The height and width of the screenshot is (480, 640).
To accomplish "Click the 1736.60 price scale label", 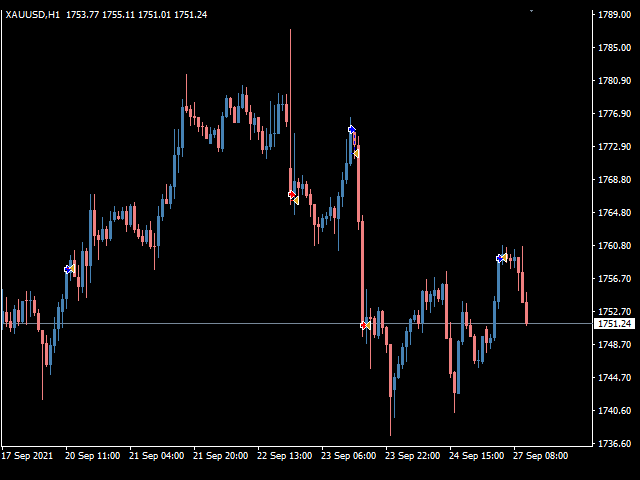I will (613, 443).
